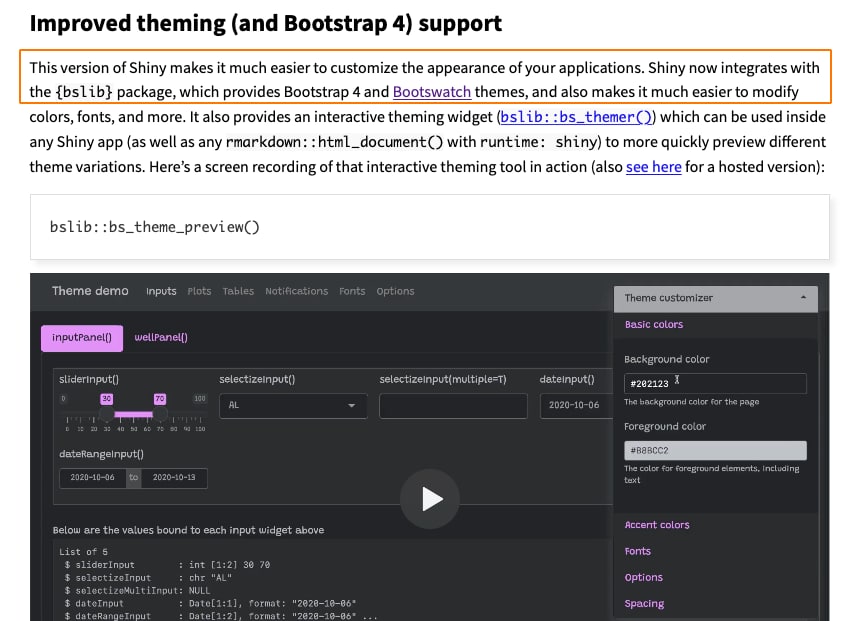The width and height of the screenshot is (844, 621).
Task: Select the wellPanel() pill
Action: [x=161, y=337]
